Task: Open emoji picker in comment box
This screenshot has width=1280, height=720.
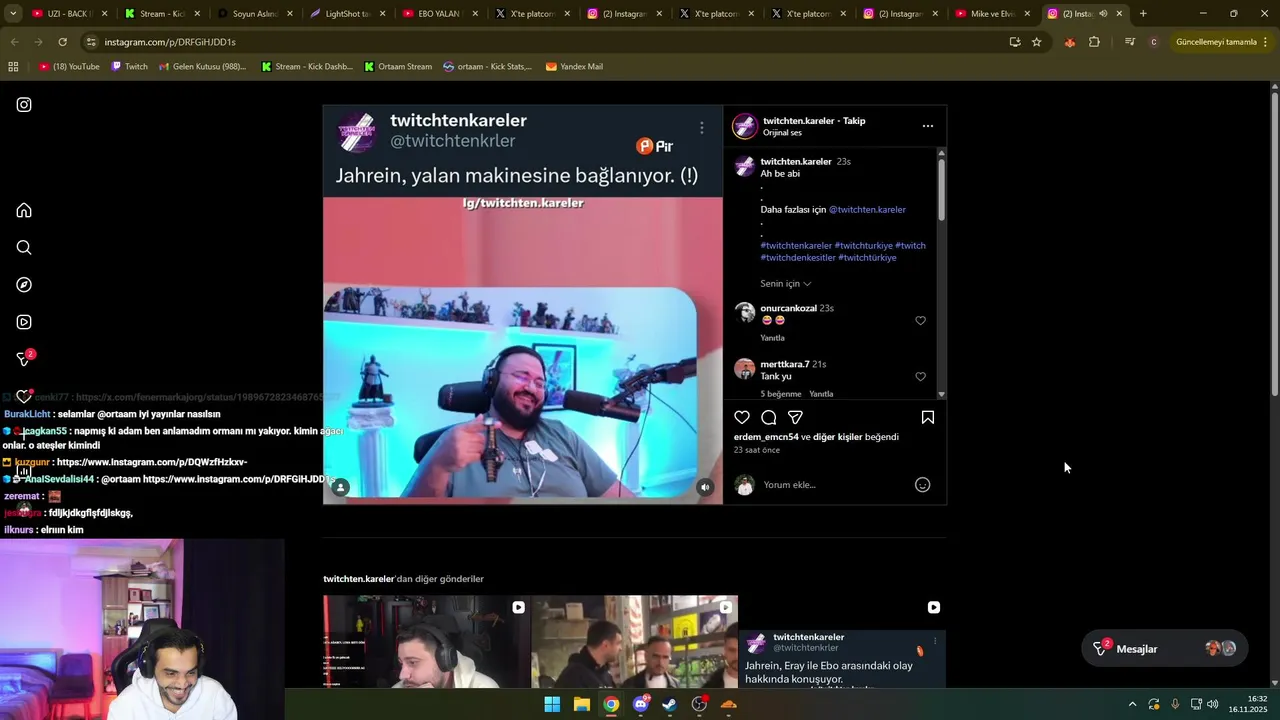Action: (x=923, y=485)
